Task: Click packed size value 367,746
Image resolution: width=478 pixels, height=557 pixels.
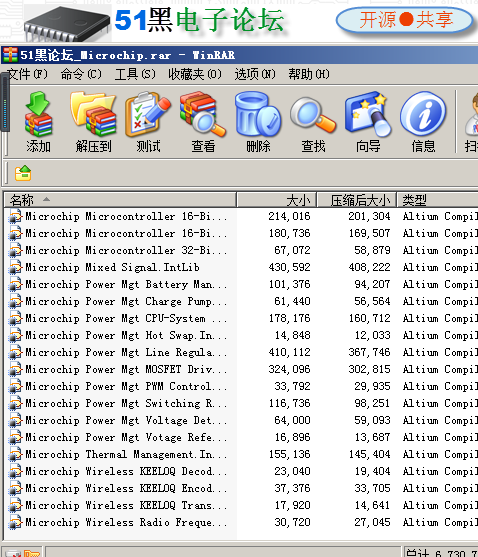Action: [369, 352]
